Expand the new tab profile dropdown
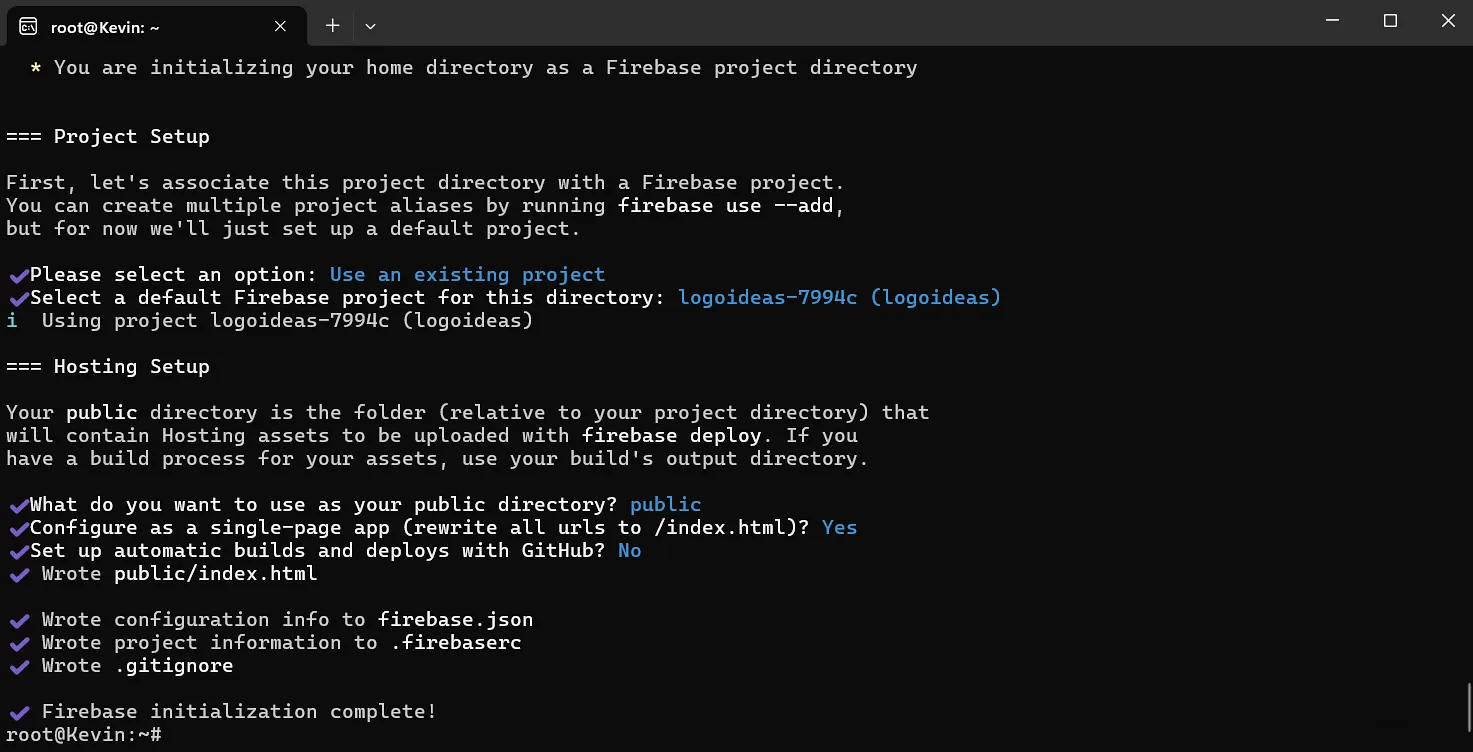Viewport: 1473px width, 752px height. 370,27
